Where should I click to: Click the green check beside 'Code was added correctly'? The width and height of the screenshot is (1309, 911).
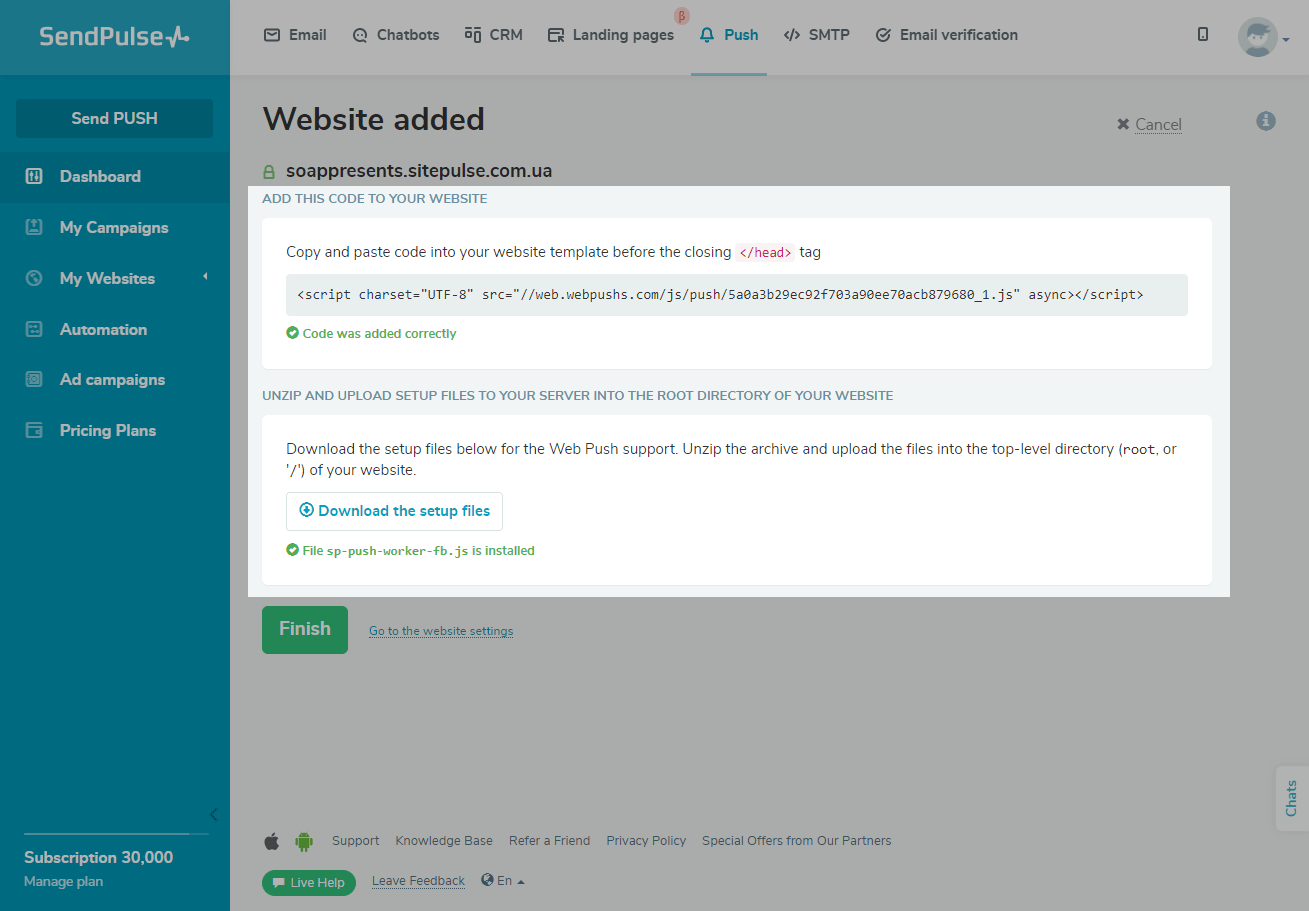(x=292, y=333)
